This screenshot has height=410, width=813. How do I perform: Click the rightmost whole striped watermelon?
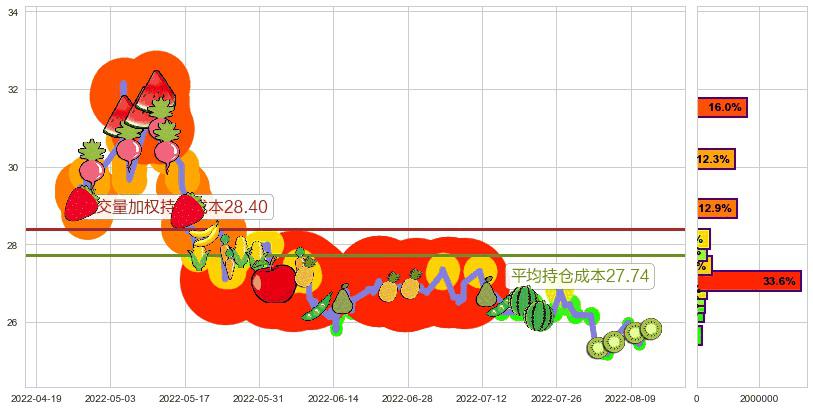[540, 316]
